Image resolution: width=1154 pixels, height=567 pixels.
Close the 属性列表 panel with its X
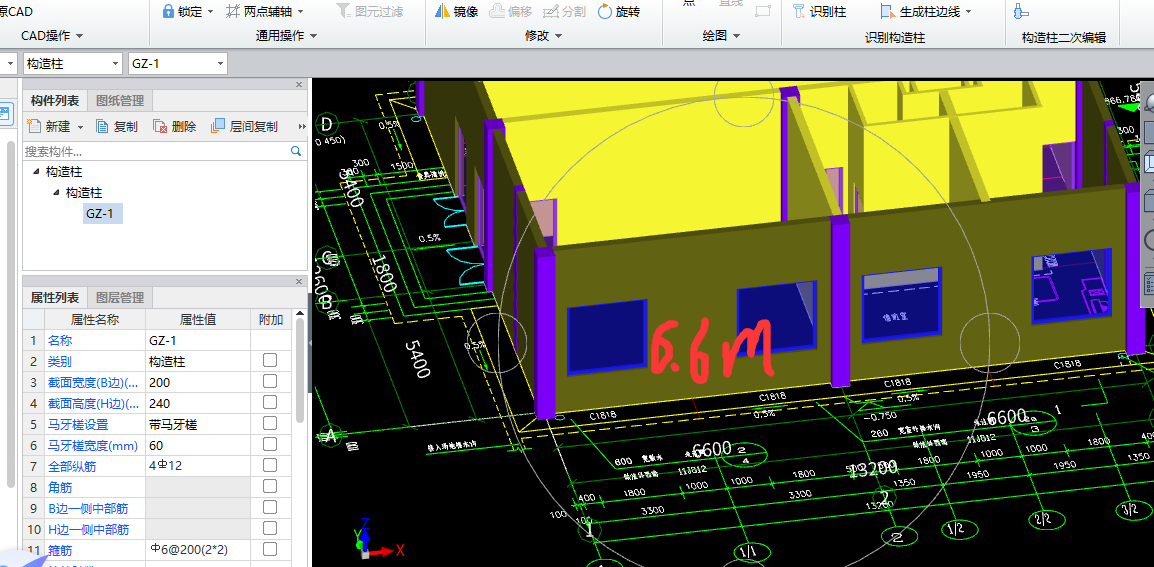click(299, 281)
